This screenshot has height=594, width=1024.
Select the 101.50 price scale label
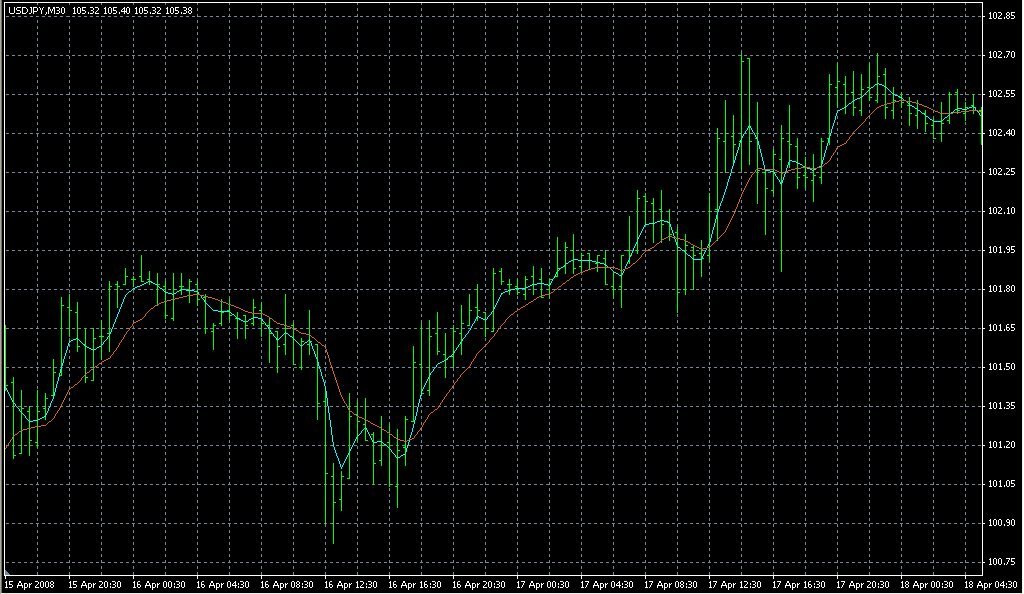point(1002,367)
